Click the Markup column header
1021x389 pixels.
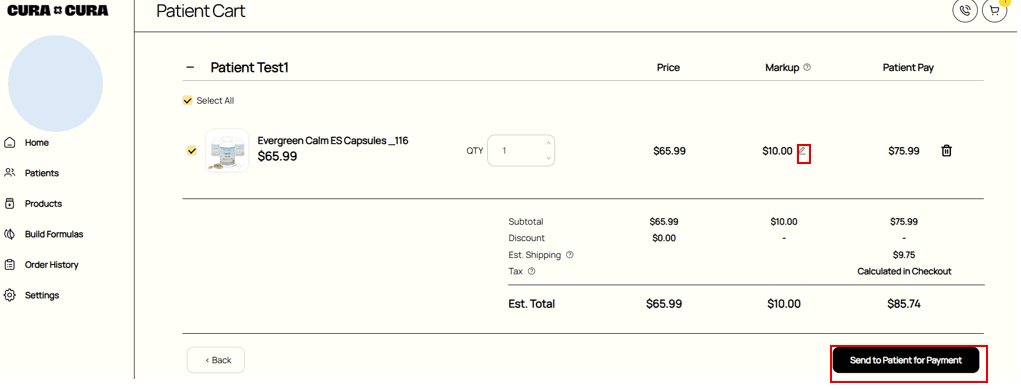782,67
